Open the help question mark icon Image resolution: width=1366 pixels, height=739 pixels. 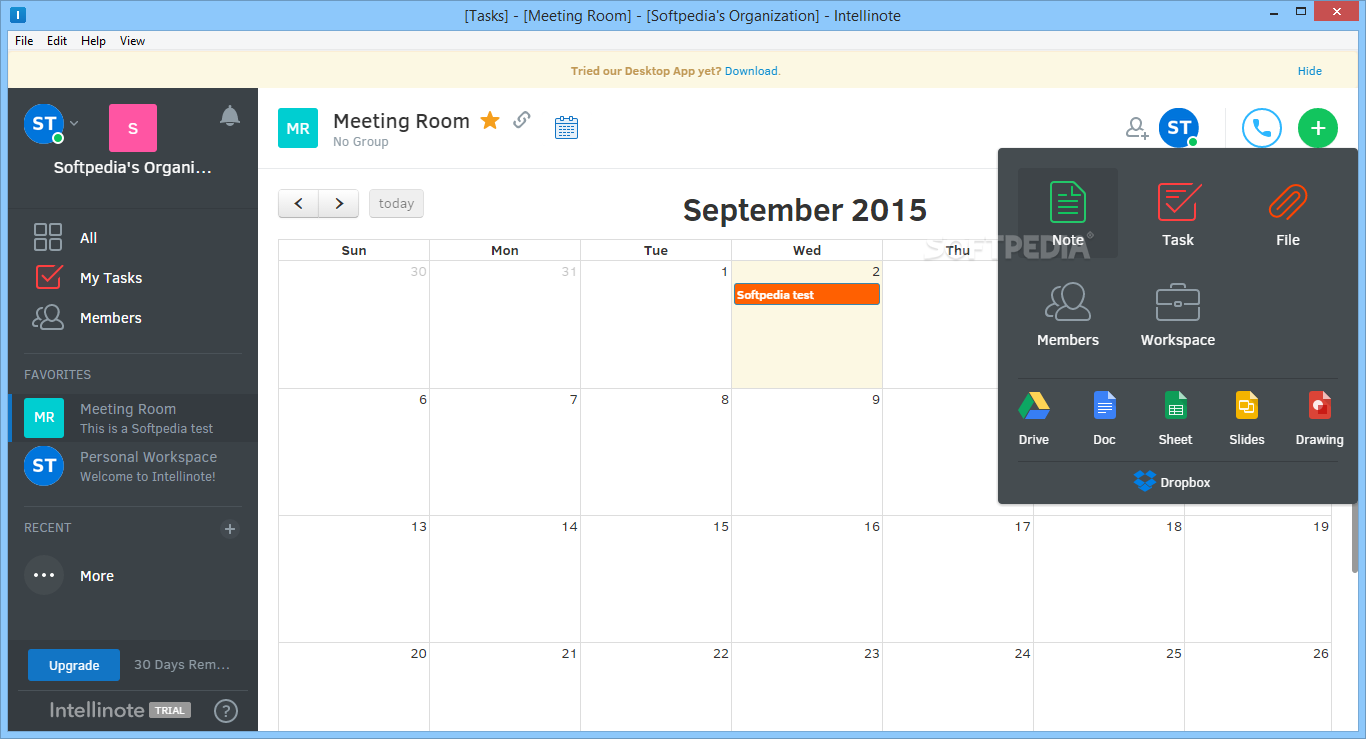coord(226,711)
